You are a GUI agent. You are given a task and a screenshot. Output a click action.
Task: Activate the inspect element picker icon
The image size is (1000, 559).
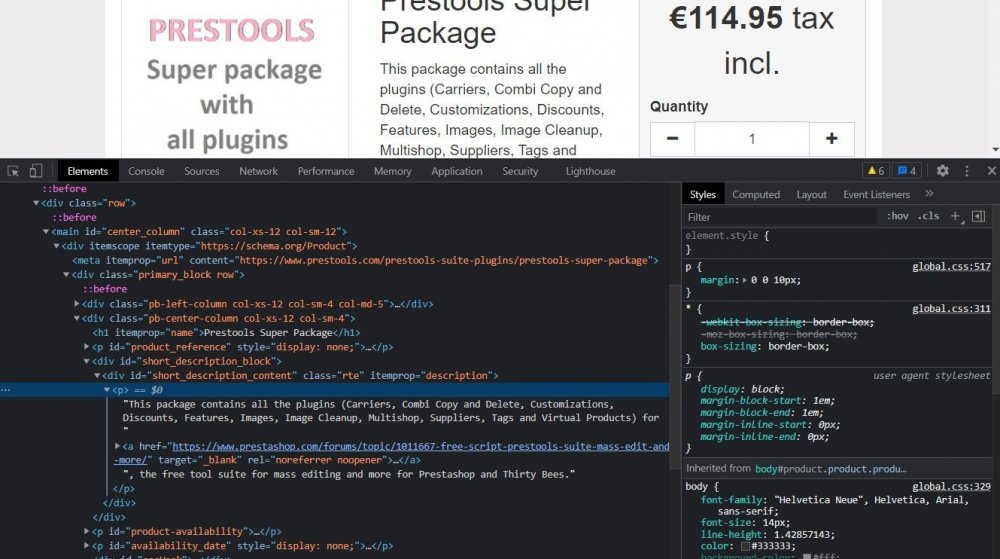(x=13, y=171)
